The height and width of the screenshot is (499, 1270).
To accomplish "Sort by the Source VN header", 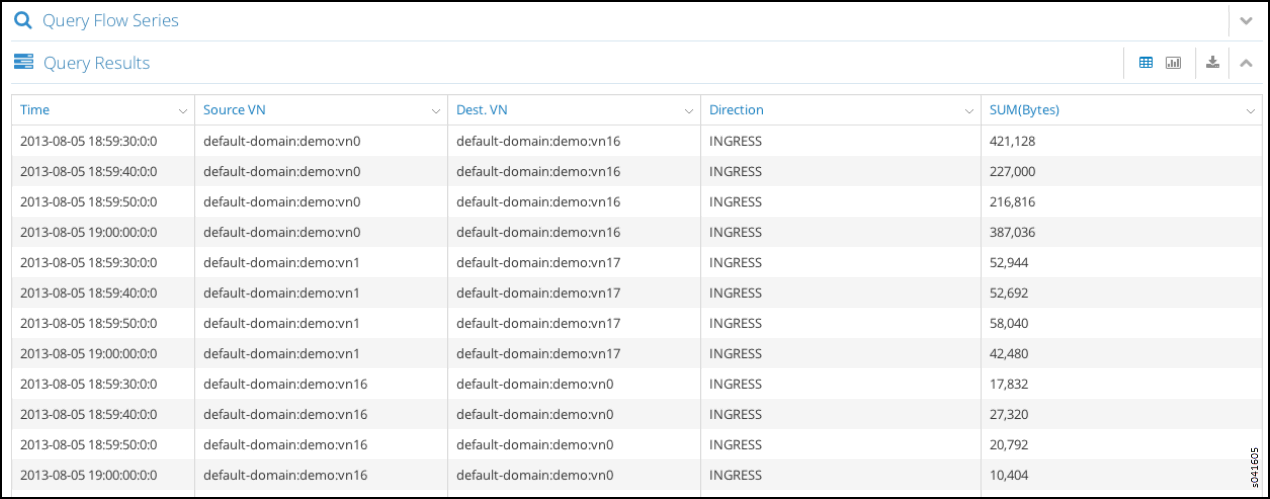I will [234, 110].
